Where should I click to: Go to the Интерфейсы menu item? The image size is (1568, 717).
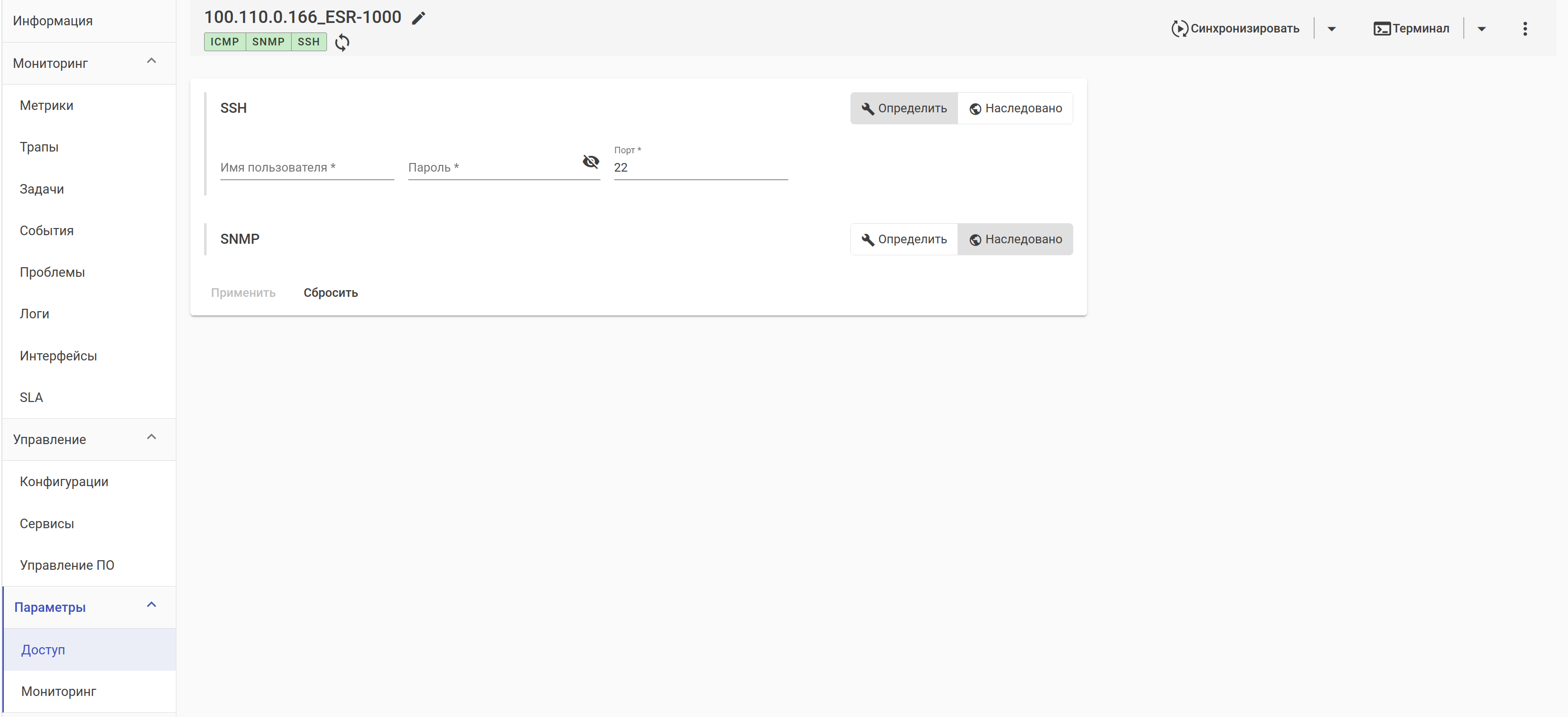coord(58,356)
